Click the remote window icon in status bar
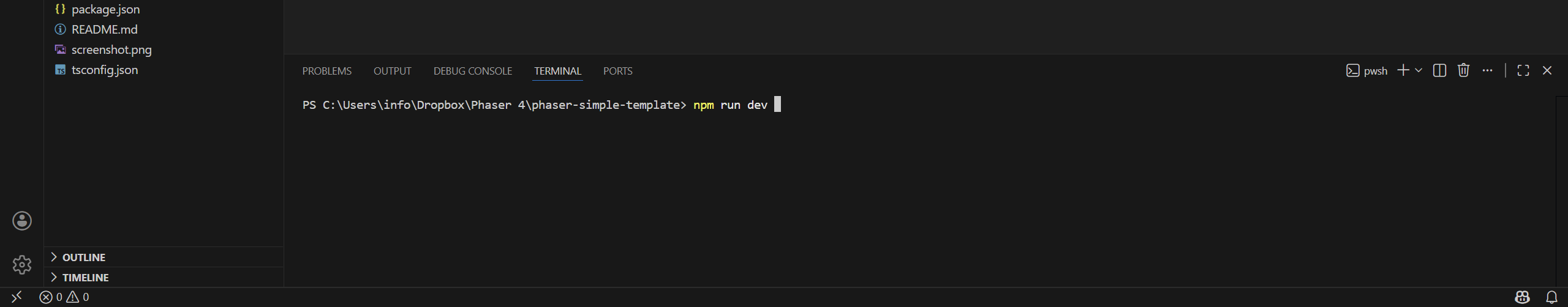The height and width of the screenshot is (307, 1568). coord(17,297)
